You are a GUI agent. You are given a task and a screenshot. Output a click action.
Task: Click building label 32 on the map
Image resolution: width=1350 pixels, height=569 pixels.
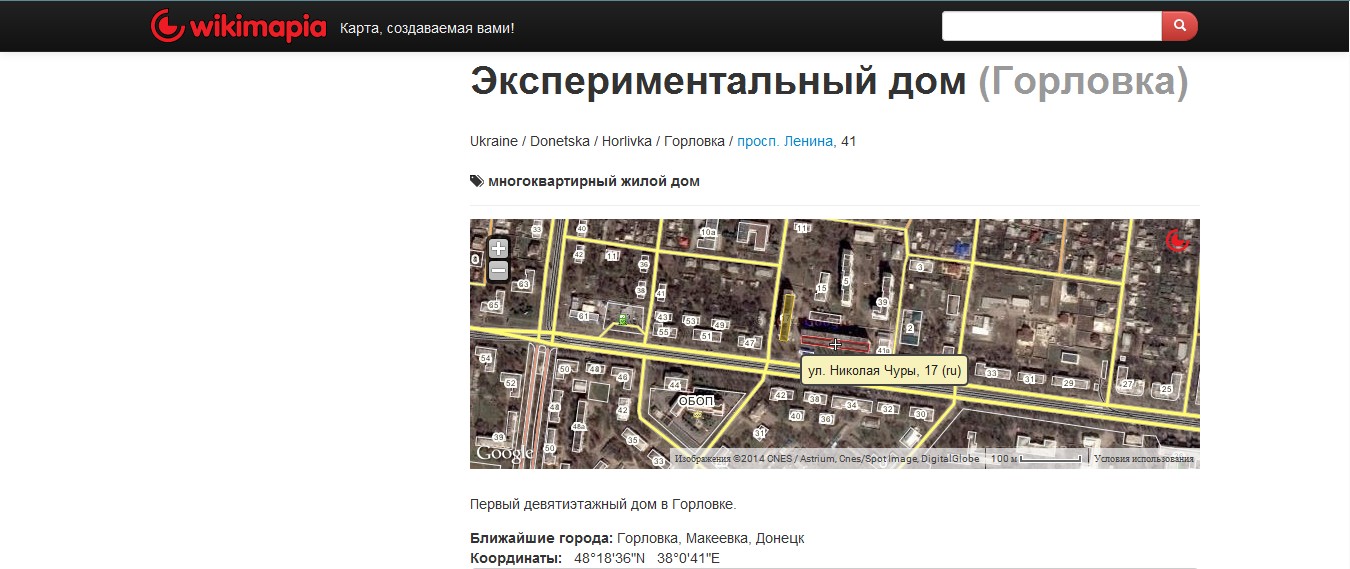pyautogui.click(x=887, y=409)
